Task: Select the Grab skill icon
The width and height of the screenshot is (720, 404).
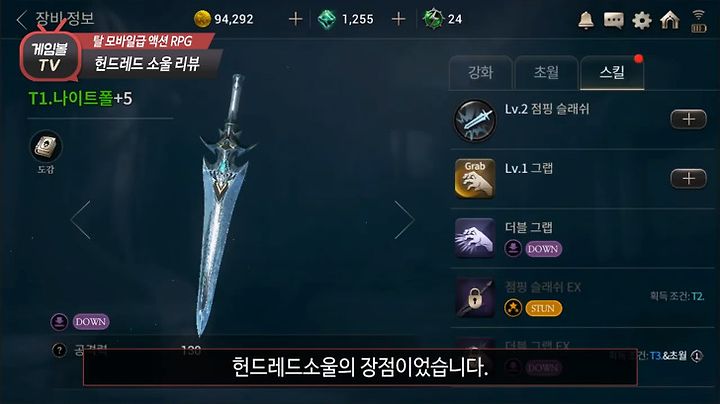Action: pos(475,179)
